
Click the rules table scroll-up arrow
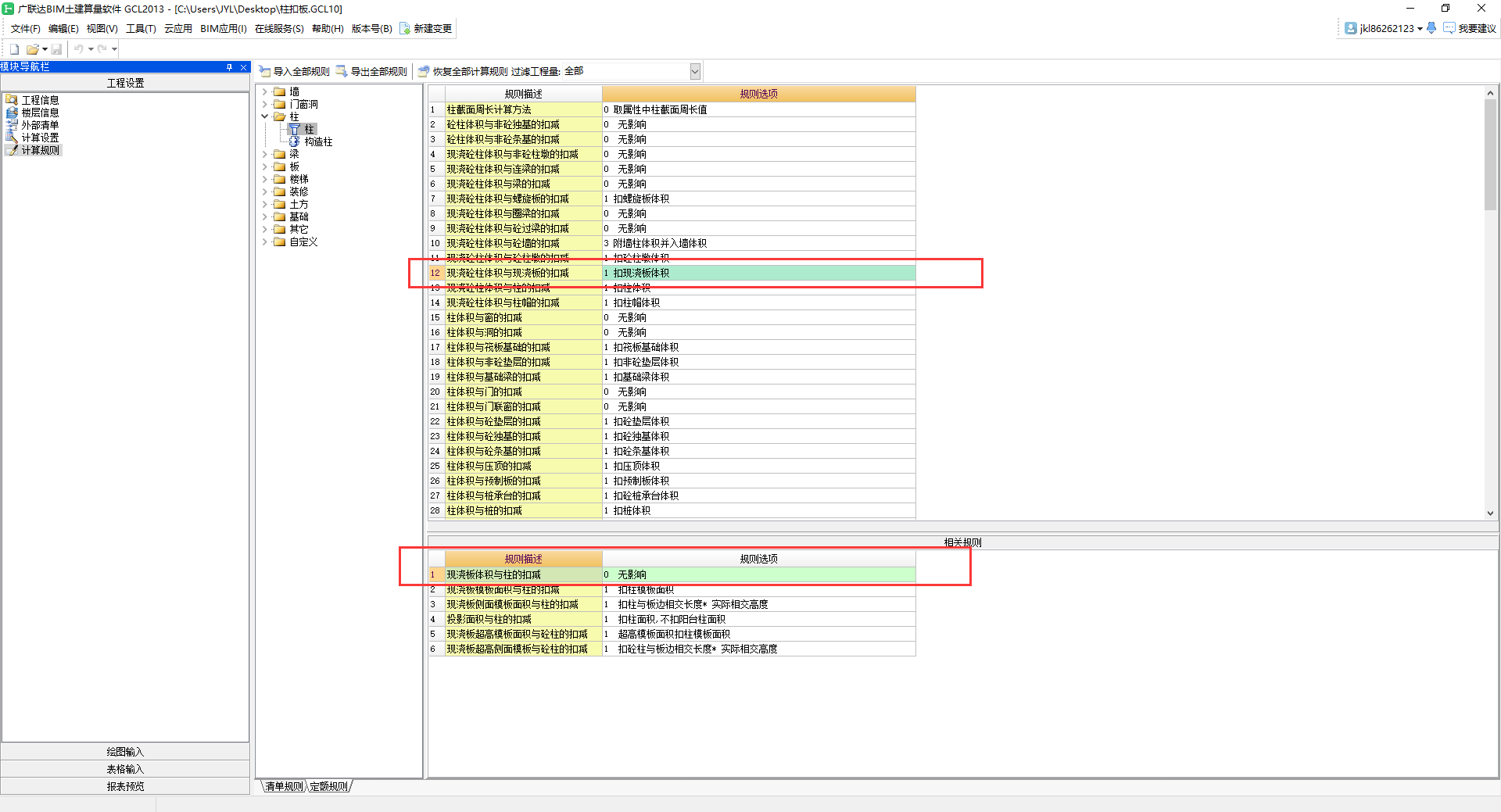pyautogui.click(x=1490, y=92)
